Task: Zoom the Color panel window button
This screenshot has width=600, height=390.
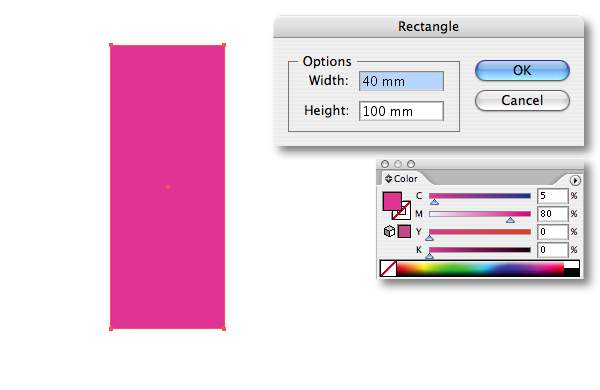Action: (411, 164)
